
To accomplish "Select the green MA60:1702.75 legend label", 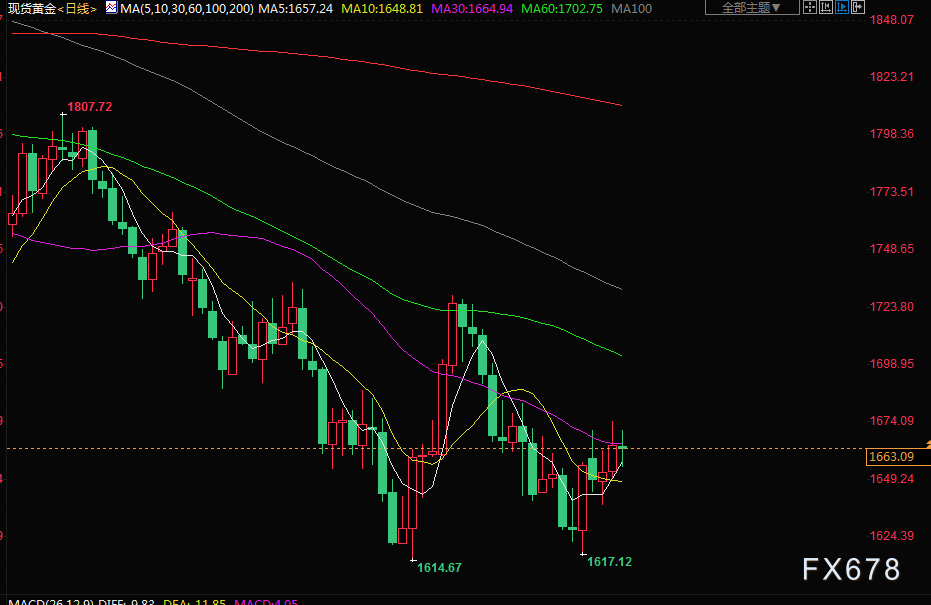I will pyautogui.click(x=561, y=8).
